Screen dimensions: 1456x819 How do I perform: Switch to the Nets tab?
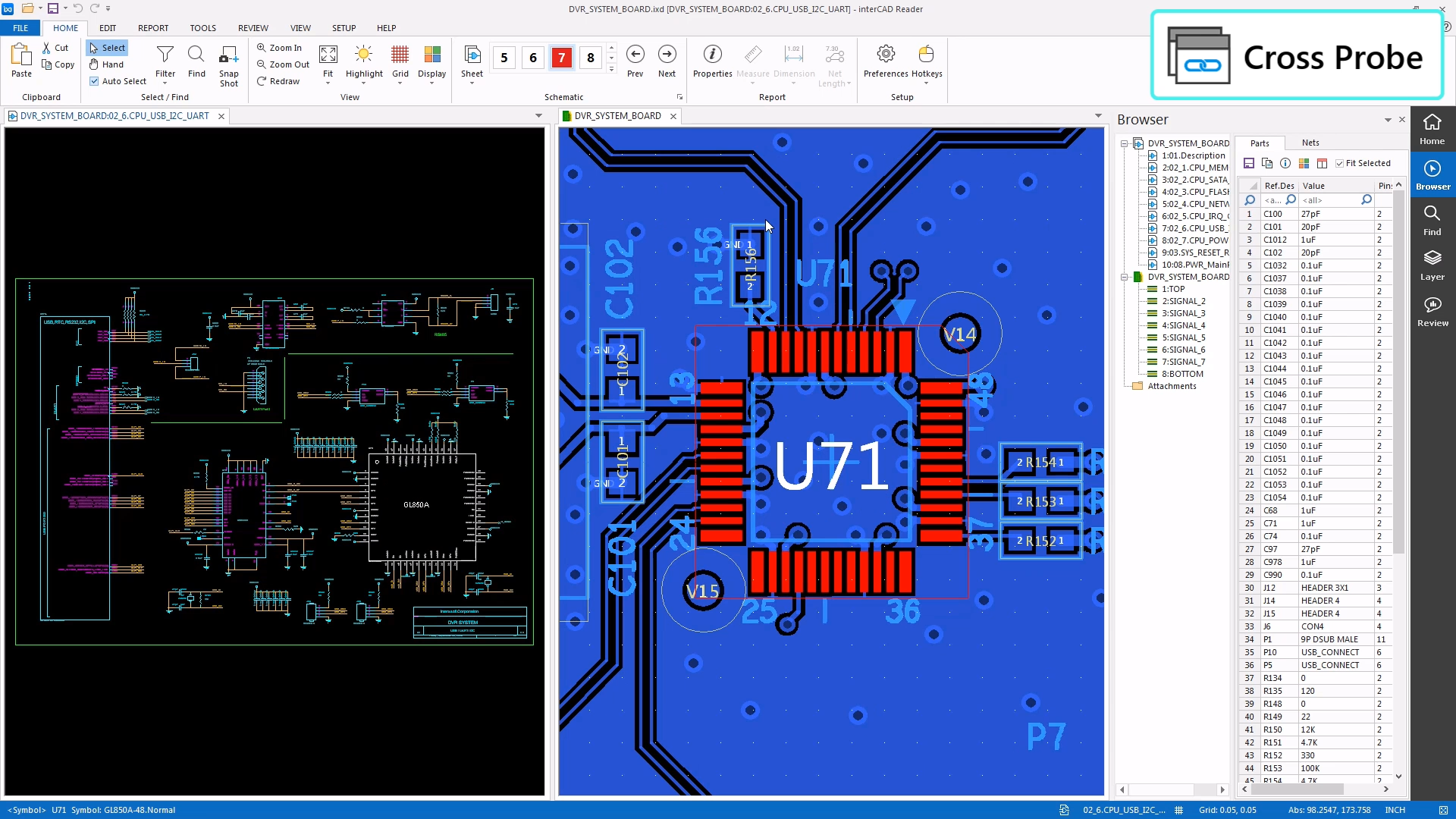1310,143
